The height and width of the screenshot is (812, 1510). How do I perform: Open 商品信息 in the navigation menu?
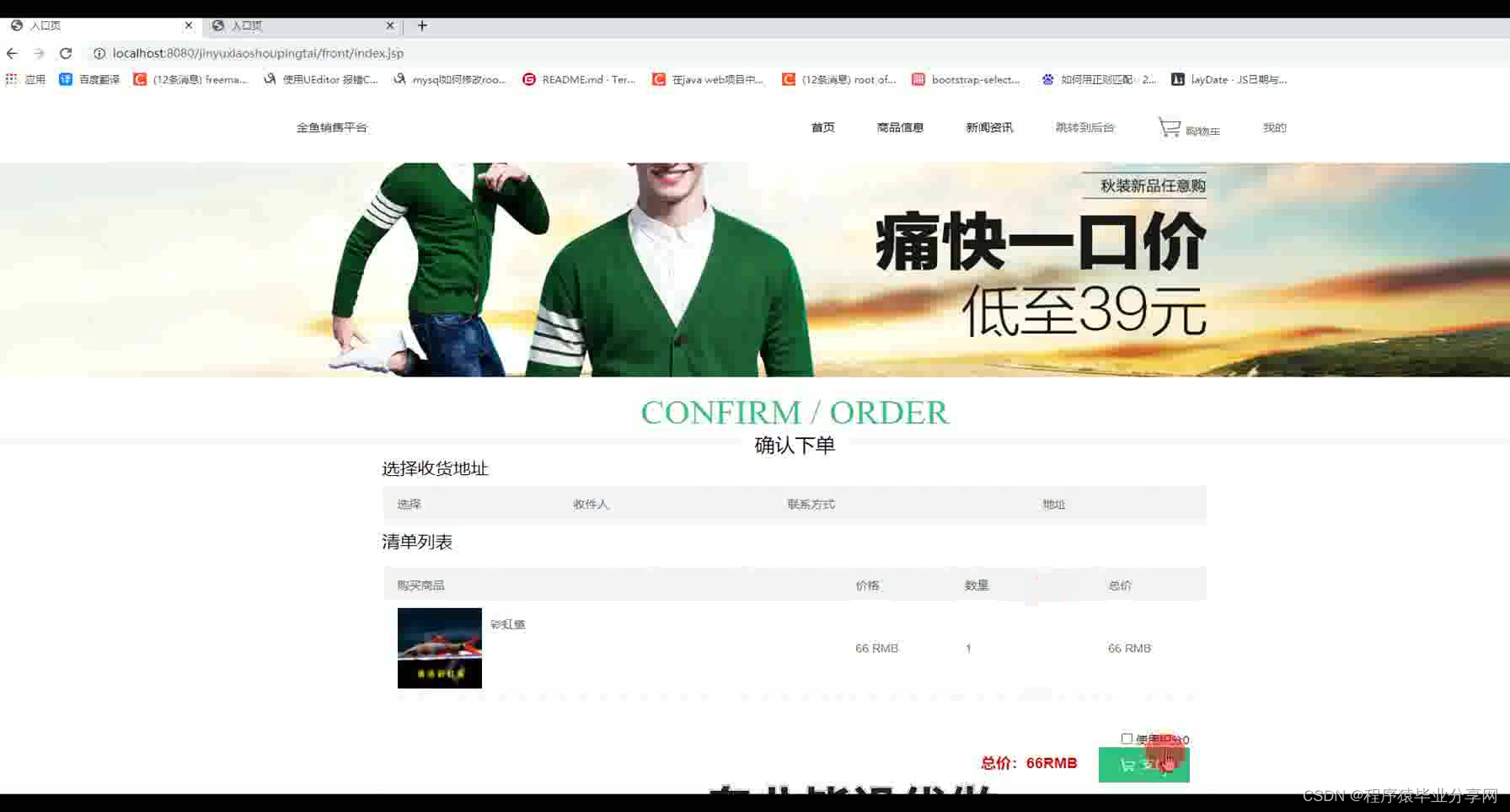[x=900, y=127]
